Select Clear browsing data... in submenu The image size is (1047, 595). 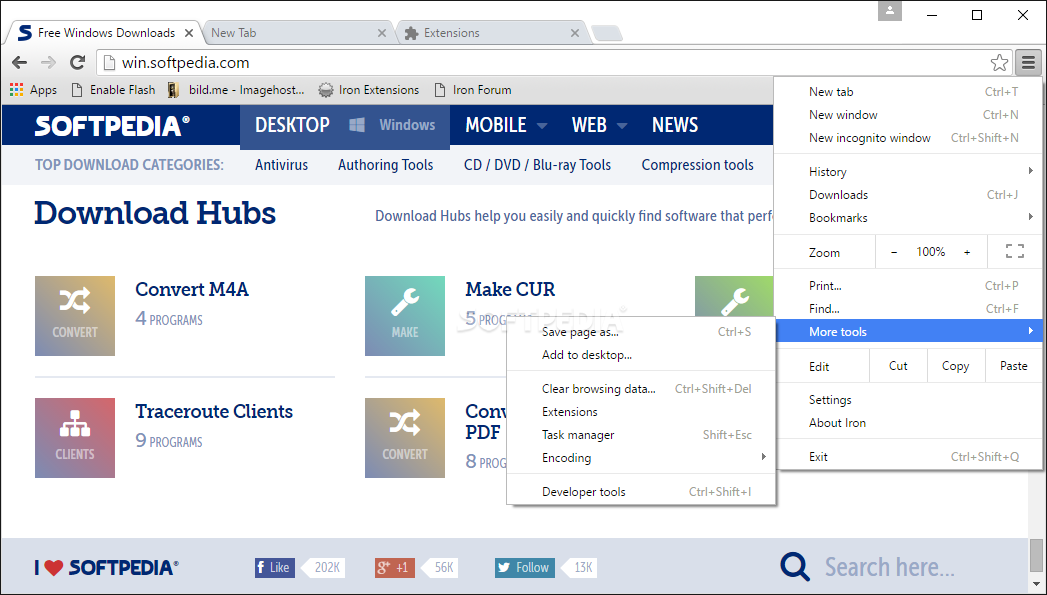coord(641,389)
